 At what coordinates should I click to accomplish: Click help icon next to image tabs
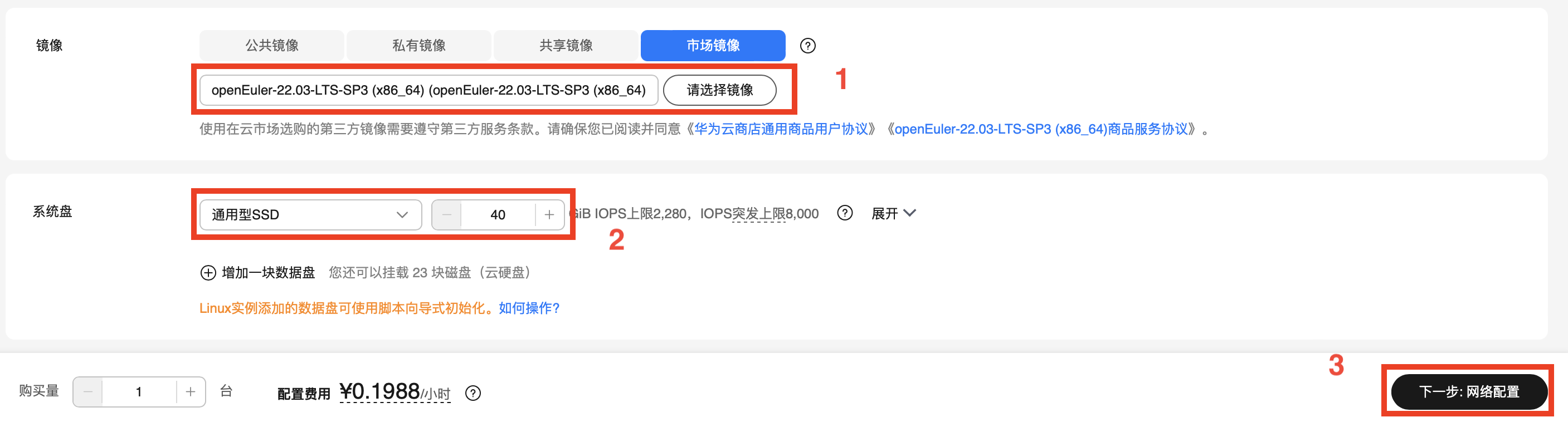tap(807, 46)
